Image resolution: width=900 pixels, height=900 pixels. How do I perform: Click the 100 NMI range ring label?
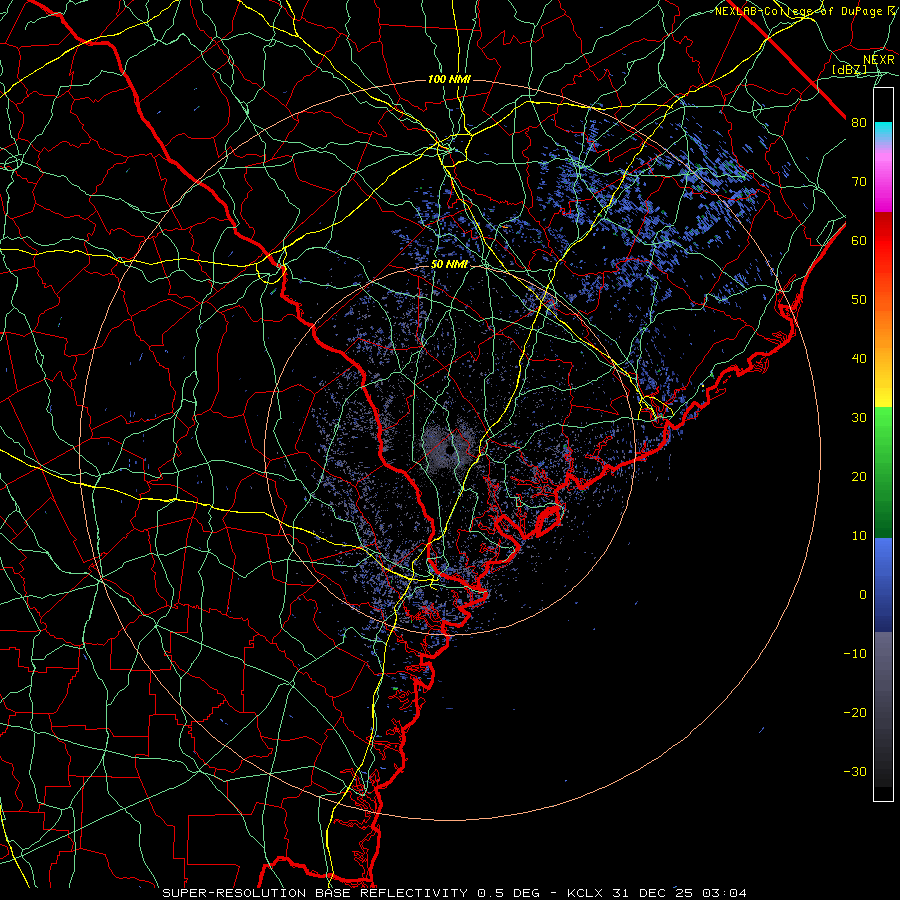point(449,79)
